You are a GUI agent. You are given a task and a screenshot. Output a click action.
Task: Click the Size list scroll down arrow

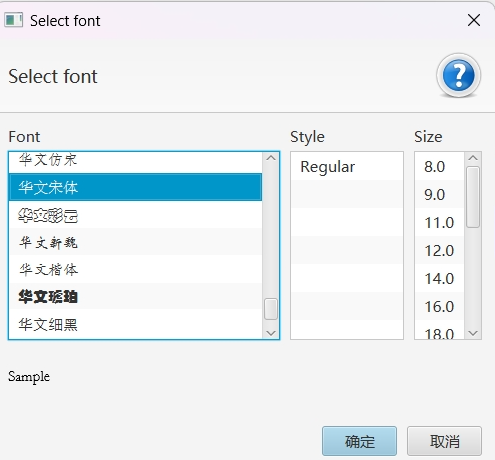point(473,333)
